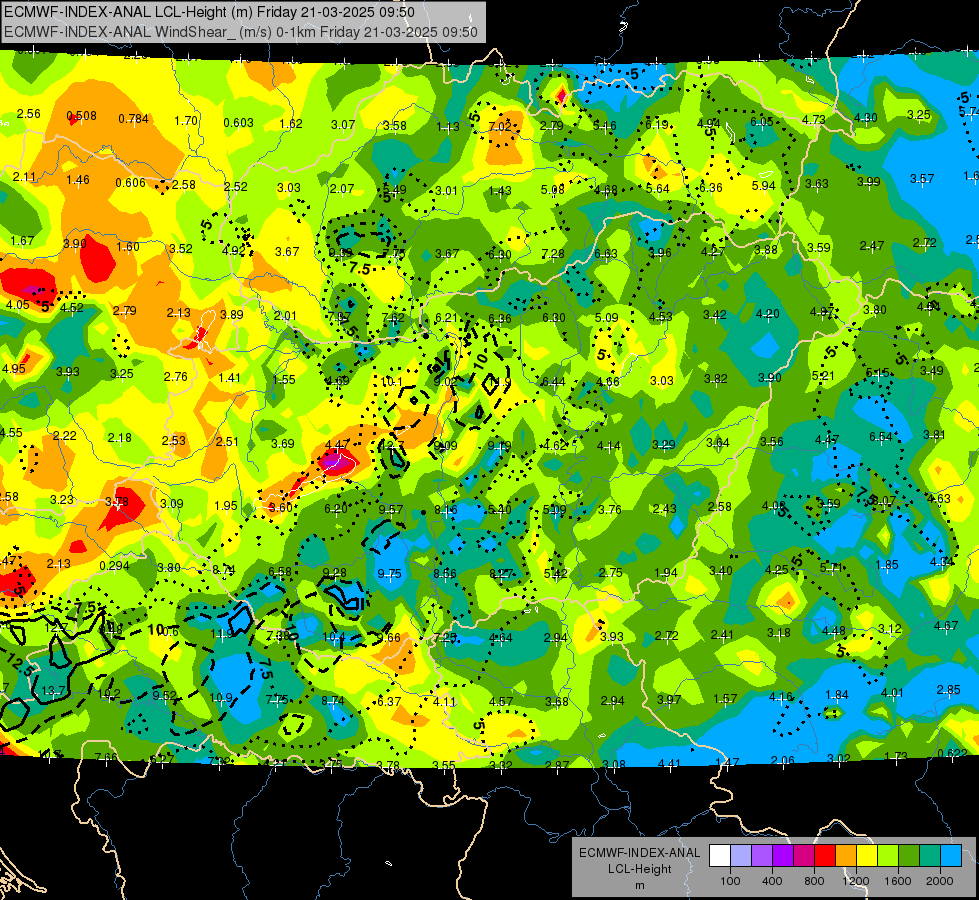This screenshot has width=979, height=900.
Task: Click the wind shear value 1.85
Action: point(887,565)
